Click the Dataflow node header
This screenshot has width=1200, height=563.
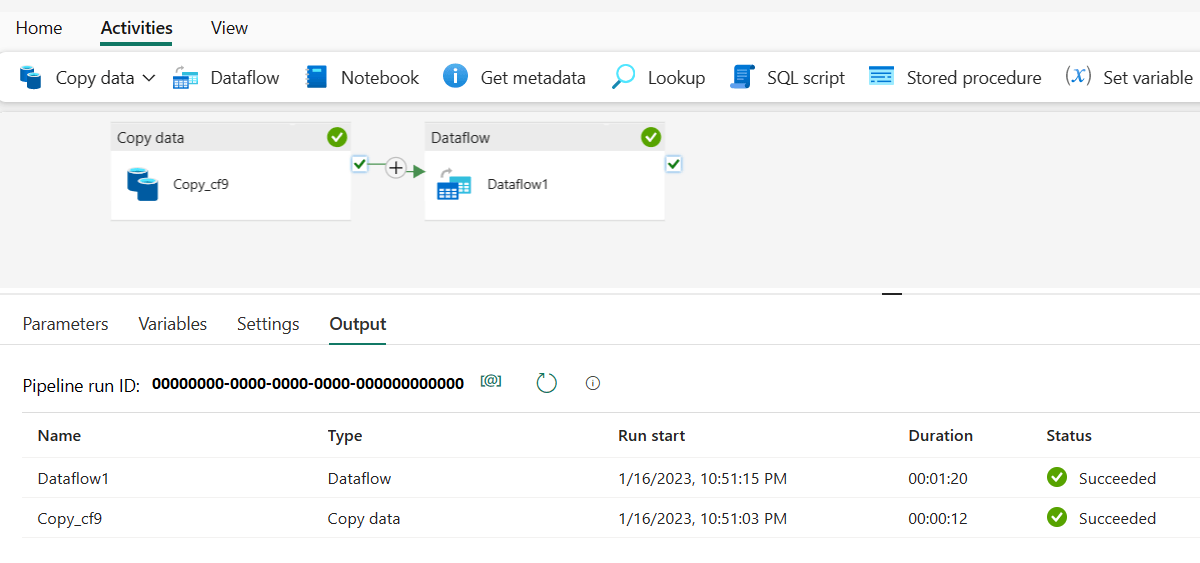(x=544, y=137)
